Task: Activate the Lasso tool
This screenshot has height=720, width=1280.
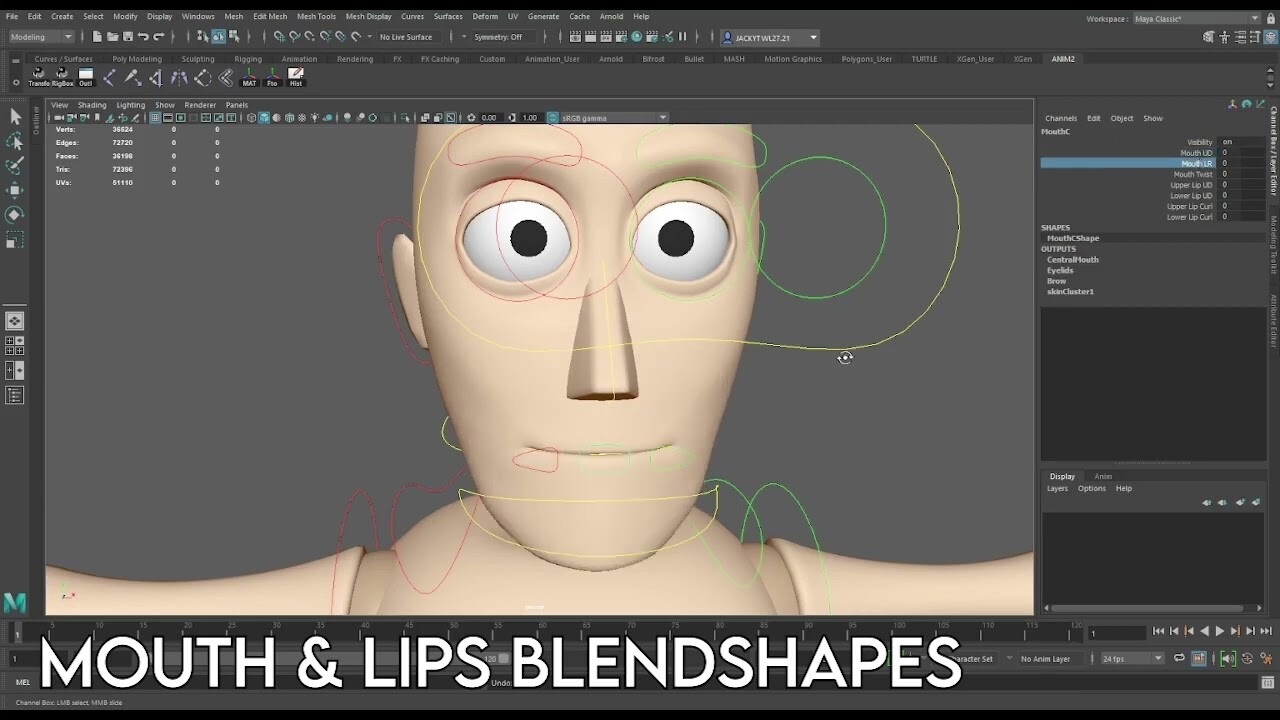Action: (15, 141)
